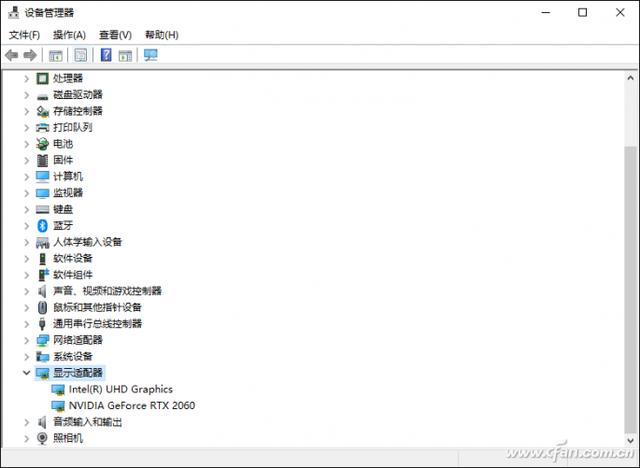Screen dimensions: 640x468
Task: Click the action pane toolbar icon
Action: tap(125, 55)
